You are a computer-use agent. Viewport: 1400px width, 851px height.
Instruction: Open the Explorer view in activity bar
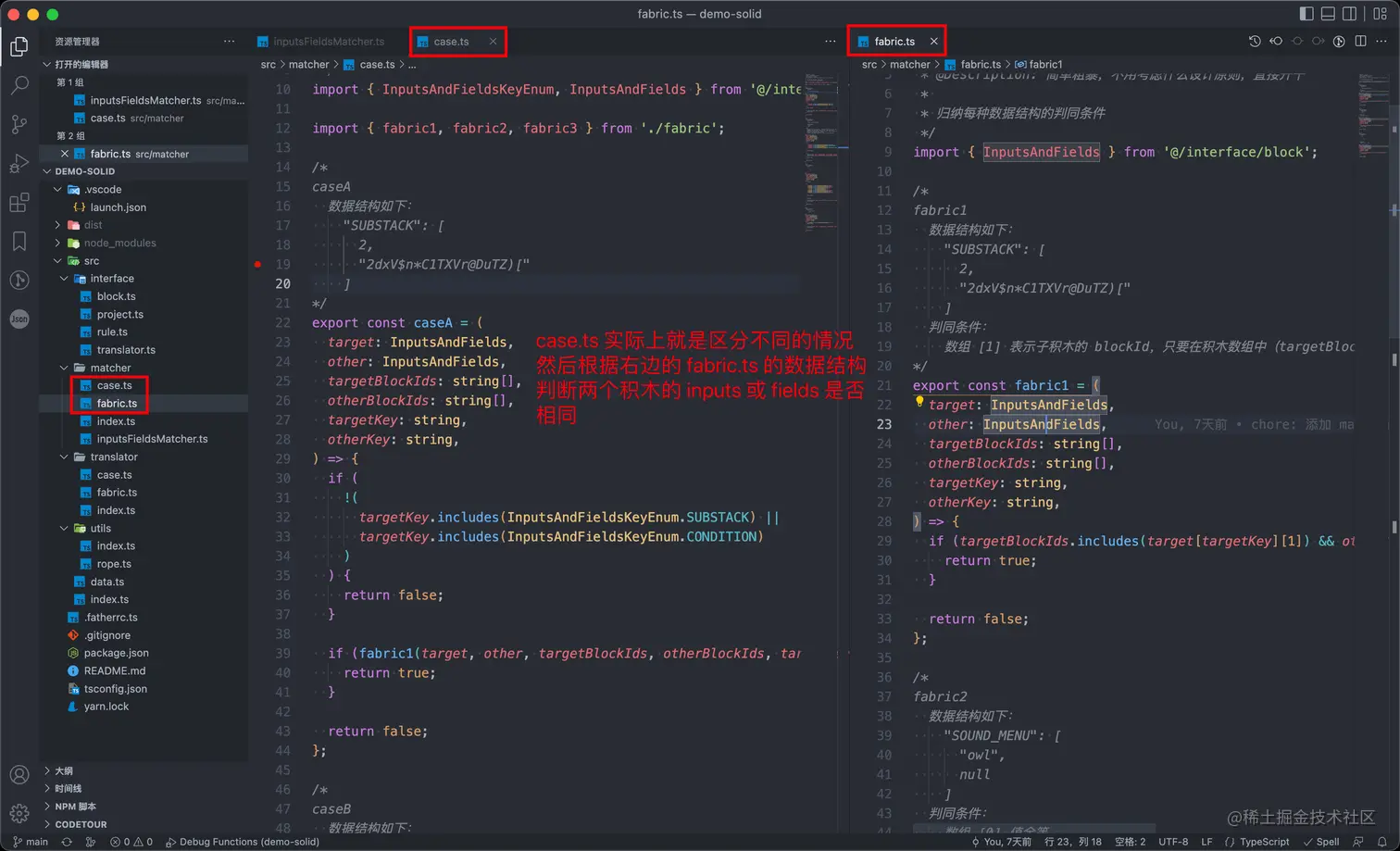[x=19, y=46]
